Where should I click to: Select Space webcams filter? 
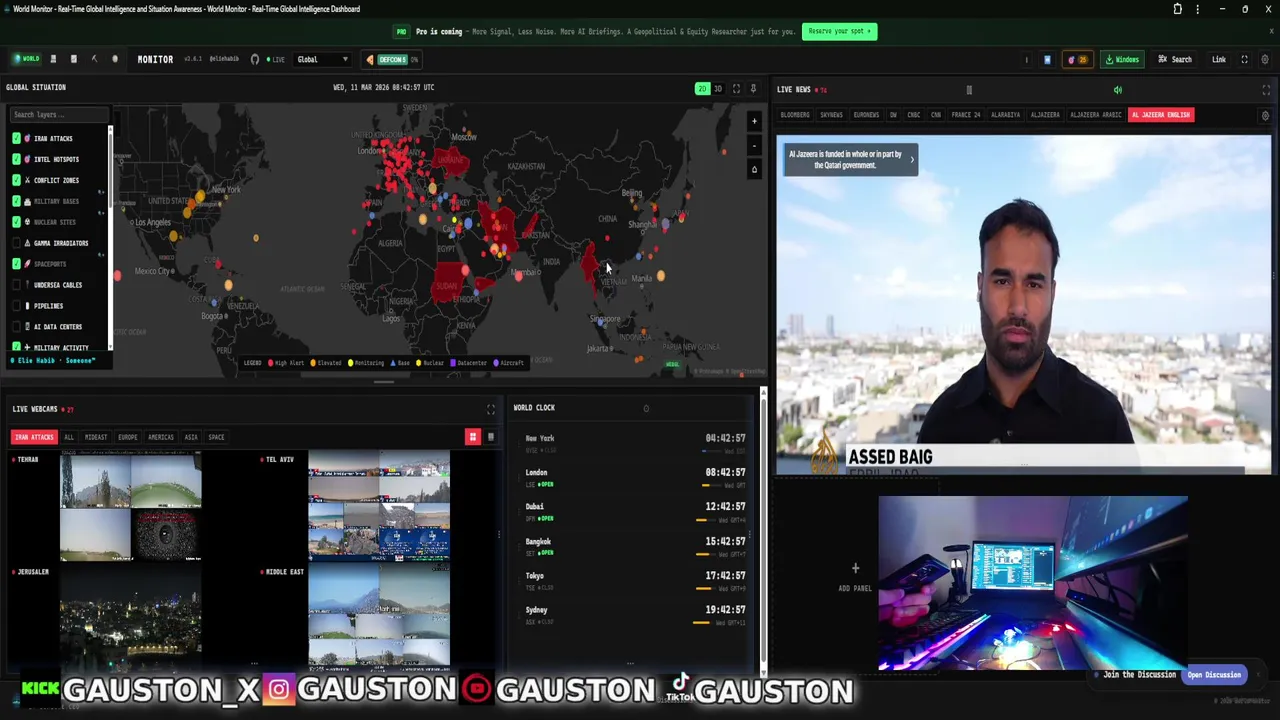[x=217, y=437]
